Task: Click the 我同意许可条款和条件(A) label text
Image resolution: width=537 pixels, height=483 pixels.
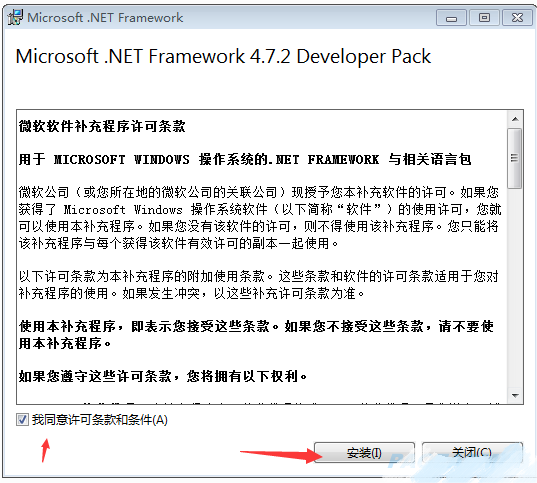Action: pyautogui.click(x=100, y=419)
